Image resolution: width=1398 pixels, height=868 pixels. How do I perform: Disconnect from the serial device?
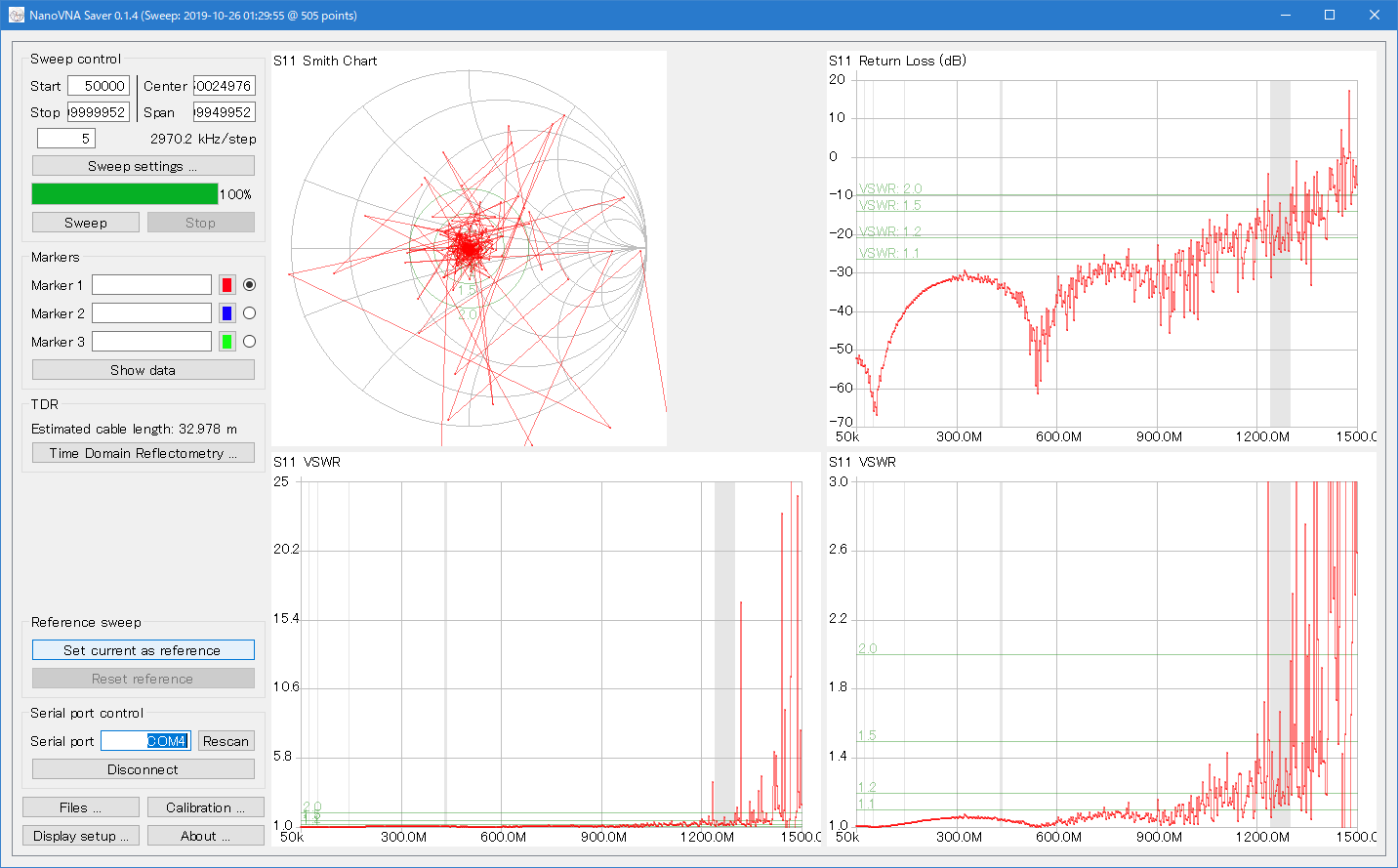click(144, 769)
